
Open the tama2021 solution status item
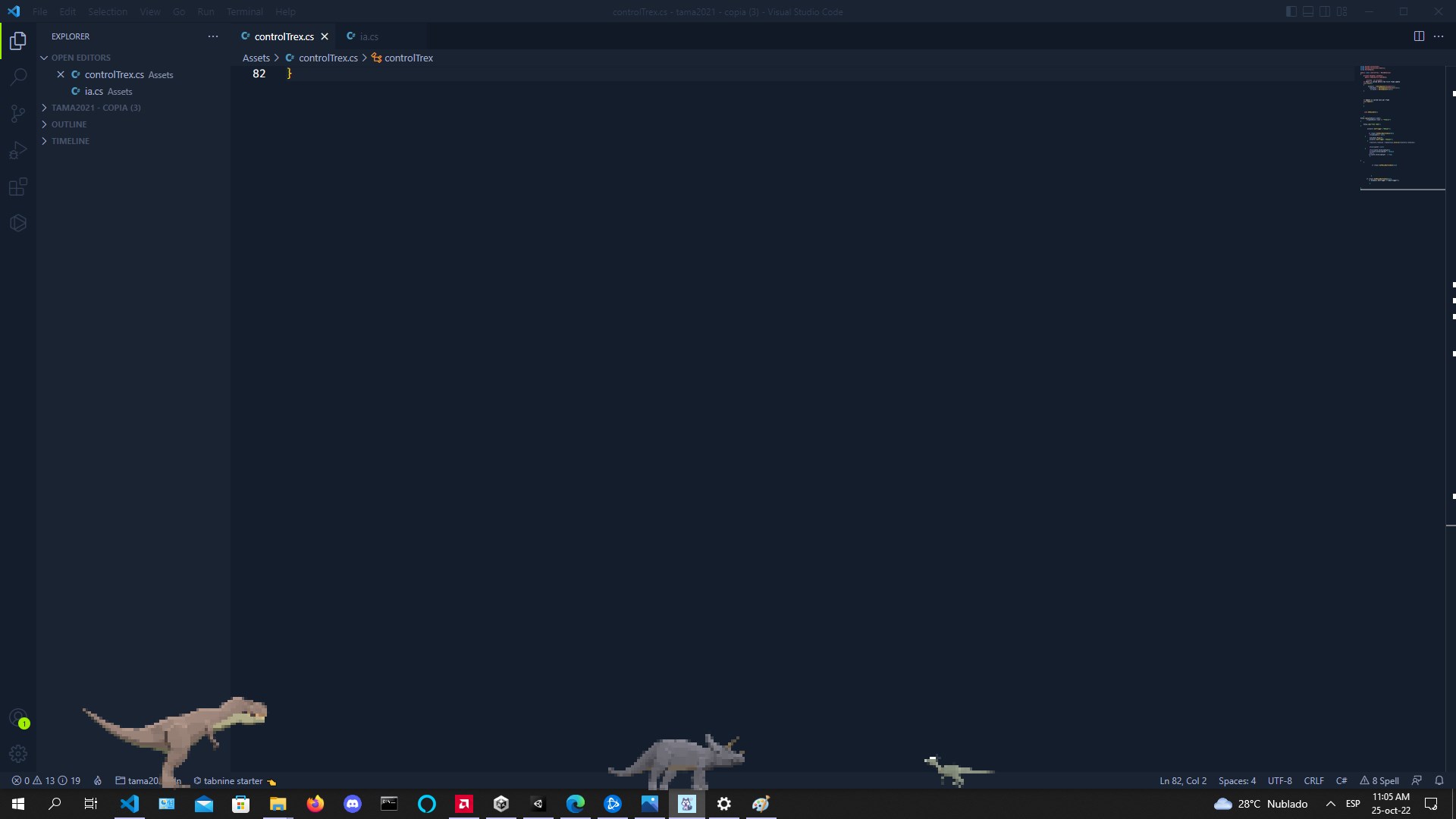click(148, 780)
